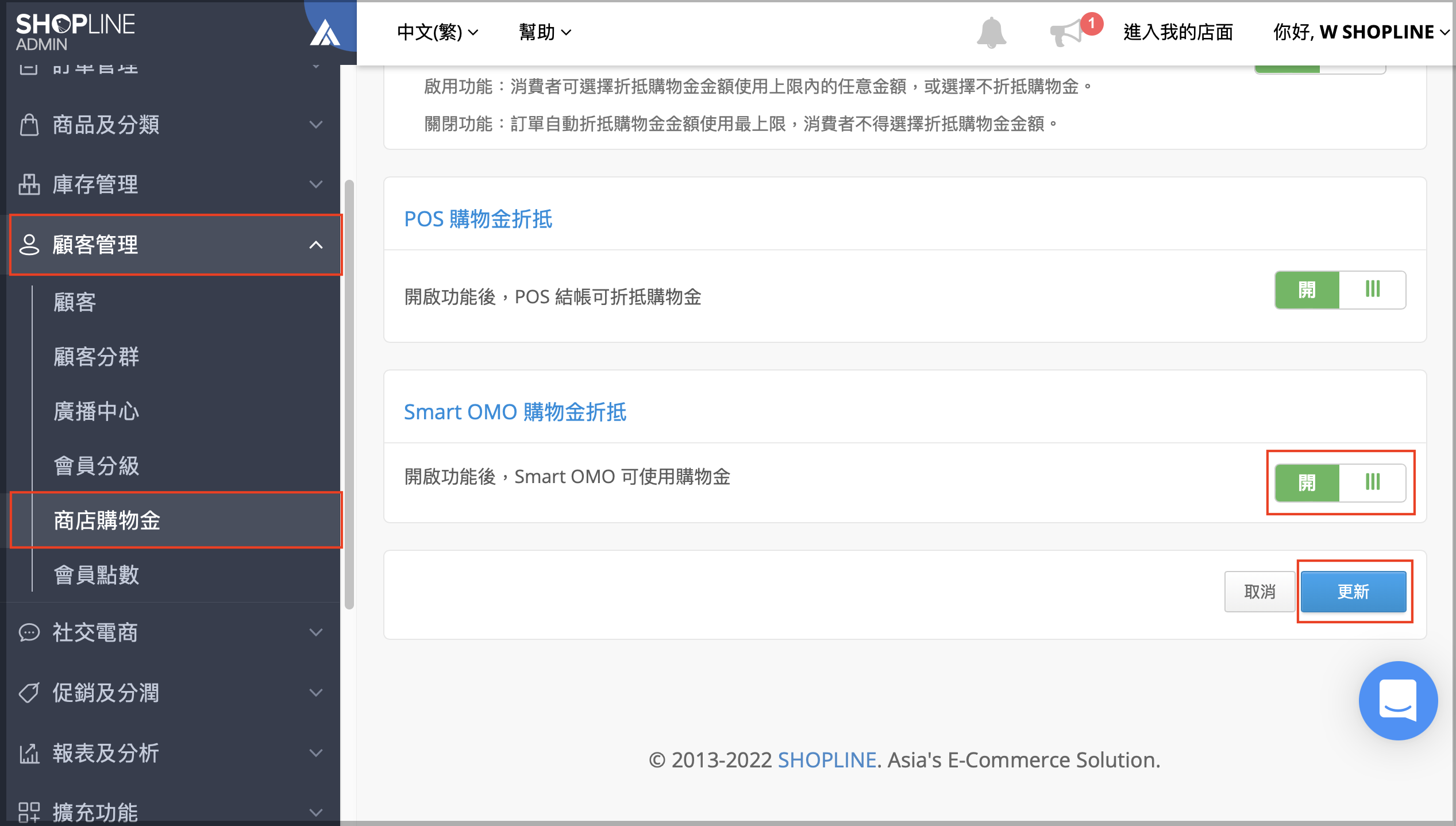Open the megaphone announcements icon
This screenshot has width=1456, height=826.
coord(1065,33)
